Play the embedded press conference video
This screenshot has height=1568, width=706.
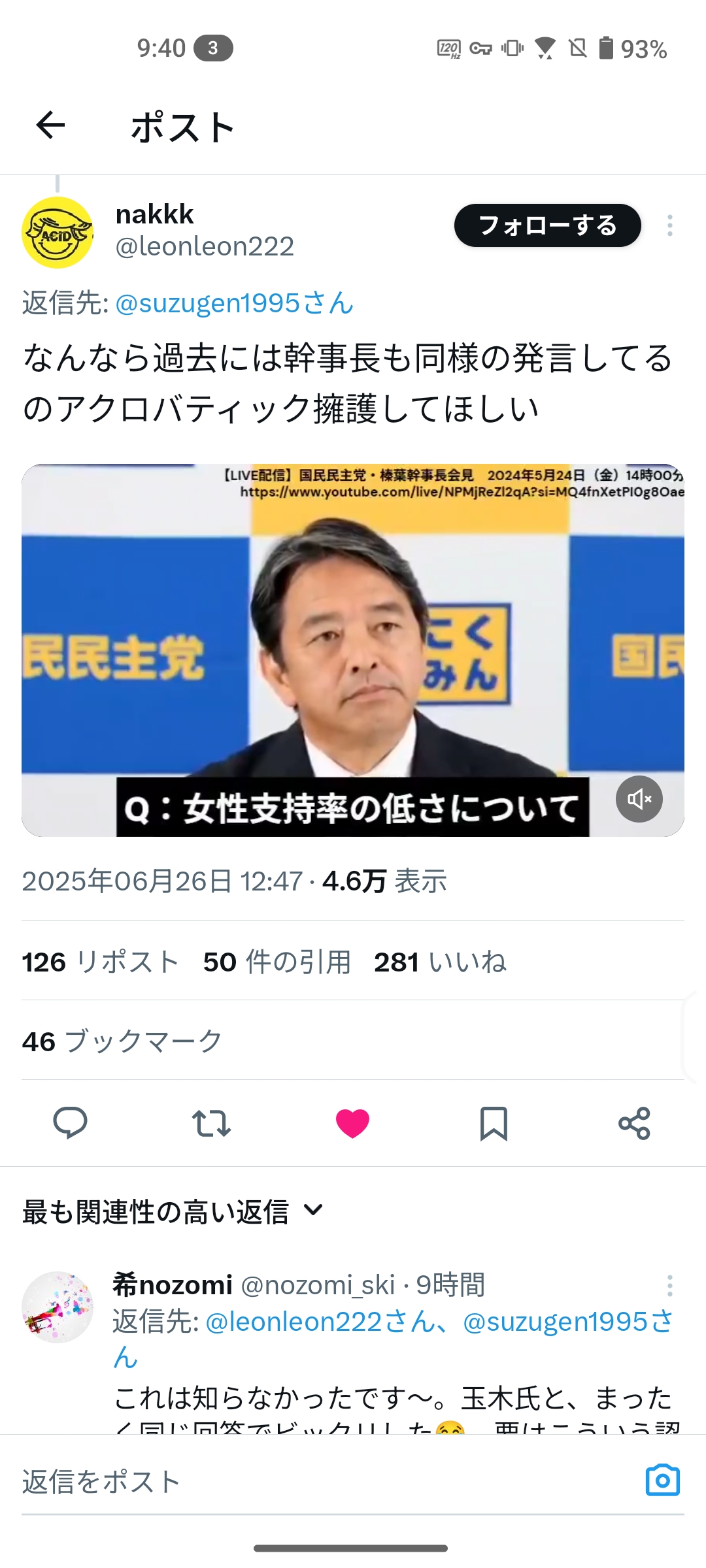352,650
